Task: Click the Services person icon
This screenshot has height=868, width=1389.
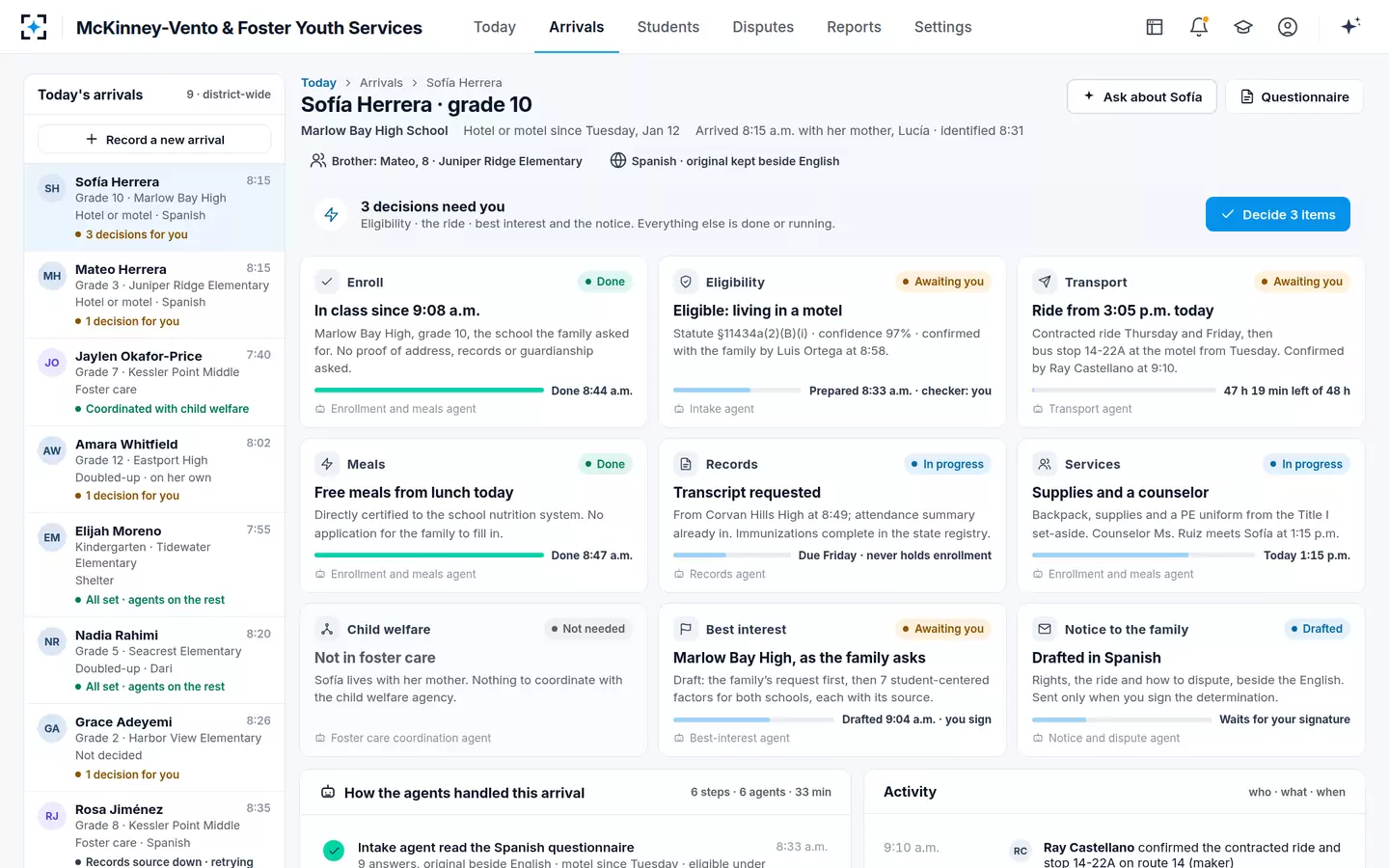Action: [x=1045, y=464]
